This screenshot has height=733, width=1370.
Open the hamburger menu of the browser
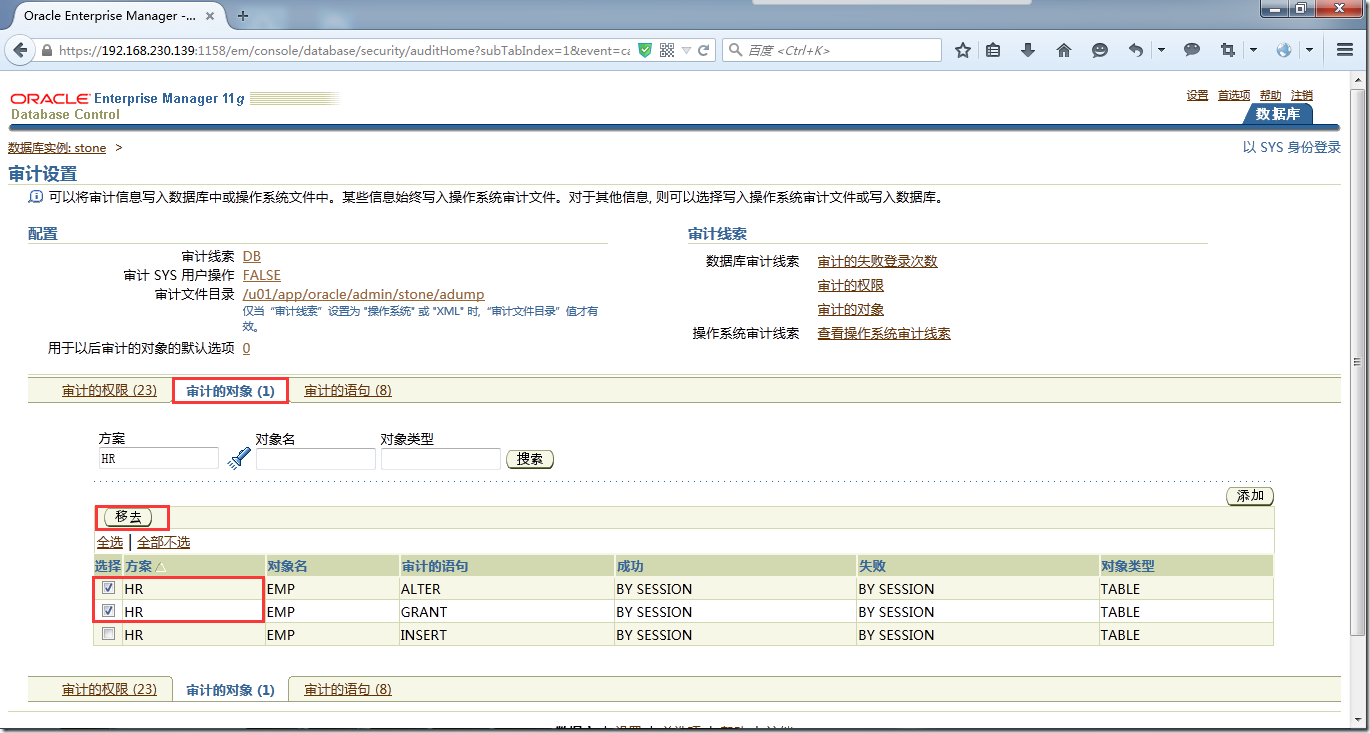pos(1345,50)
